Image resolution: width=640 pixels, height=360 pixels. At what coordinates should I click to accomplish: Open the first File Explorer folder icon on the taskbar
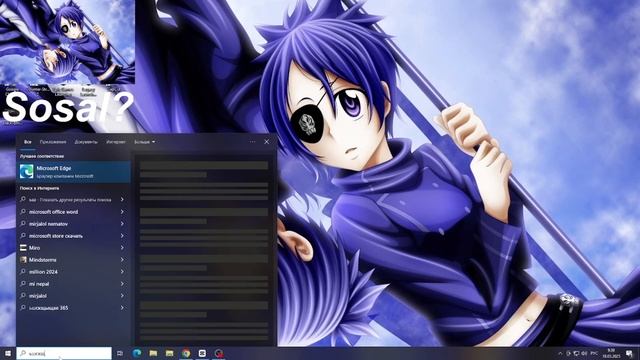click(x=153, y=353)
